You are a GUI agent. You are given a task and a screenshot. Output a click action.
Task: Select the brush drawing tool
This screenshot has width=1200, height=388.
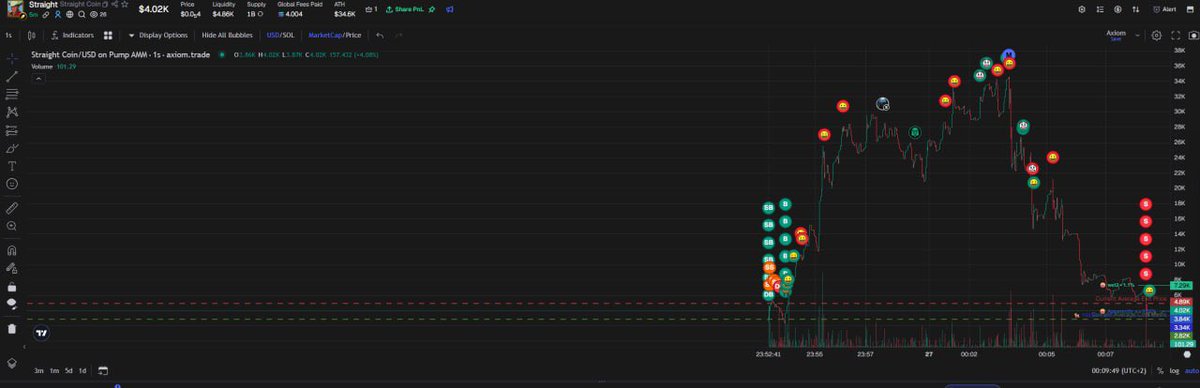[x=12, y=148]
